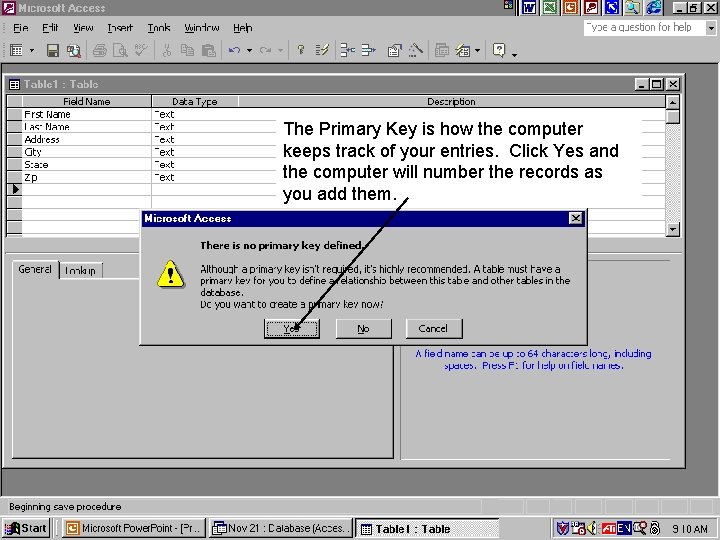Click the Microsoft Word shortcut bar icon

pos(529,7)
